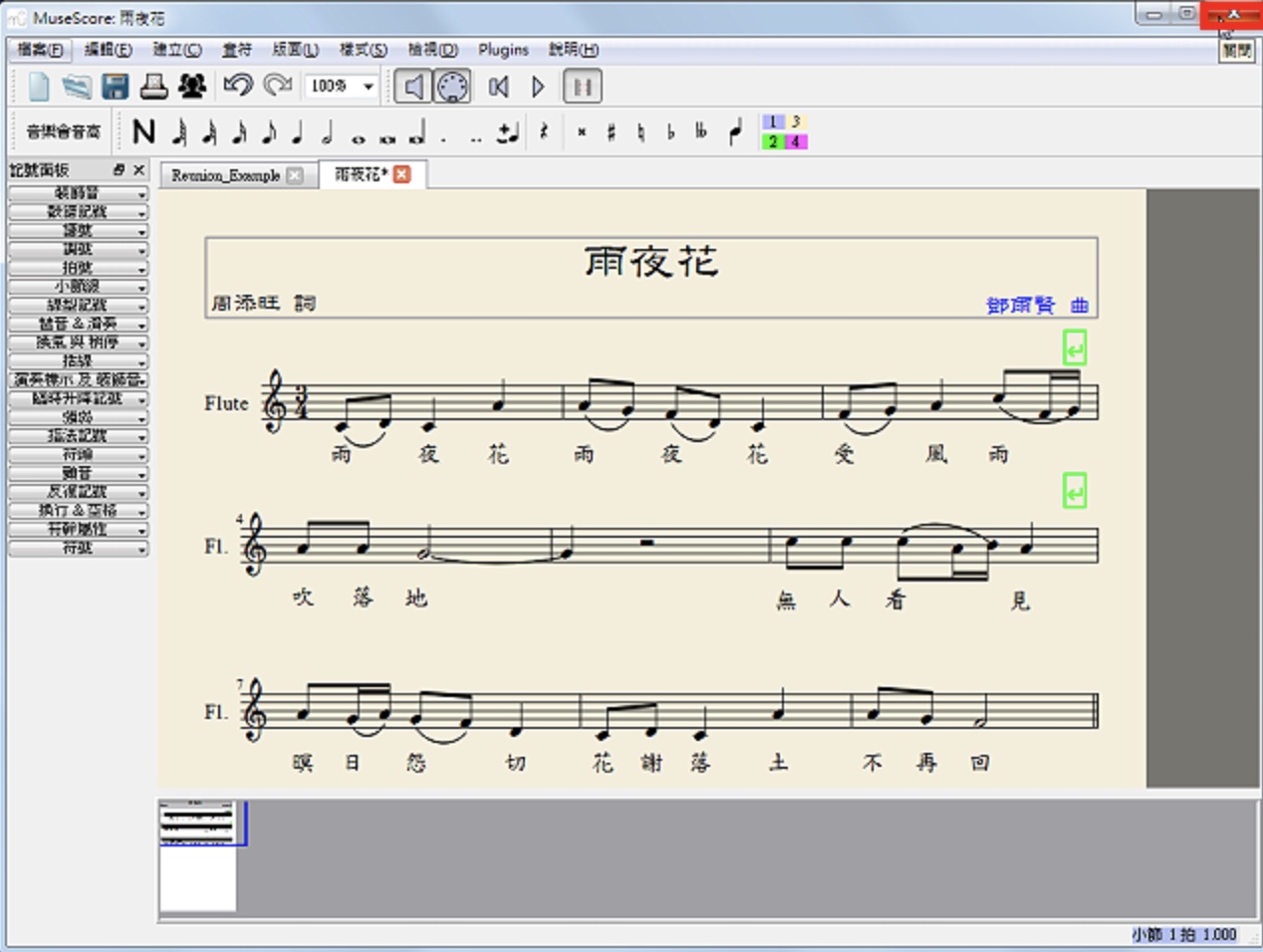The height and width of the screenshot is (952, 1263).
Task: Select the whole note duration
Action: 359,138
